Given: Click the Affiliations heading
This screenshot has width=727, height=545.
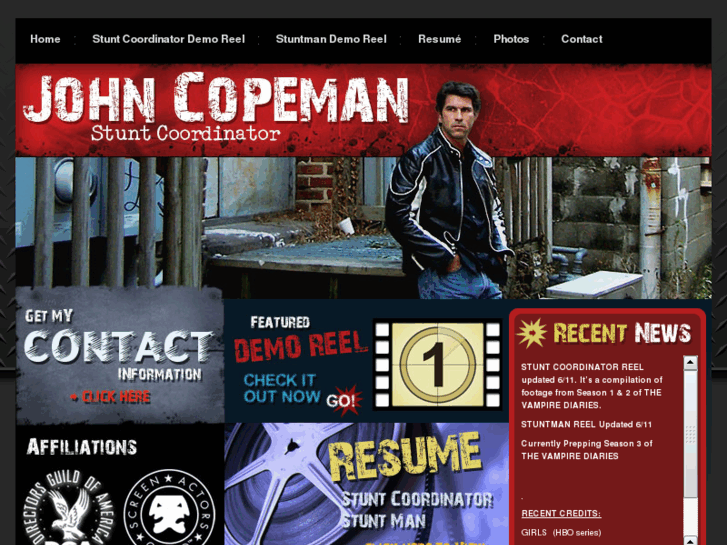Looking at the screenshot, I should point(82,447).
